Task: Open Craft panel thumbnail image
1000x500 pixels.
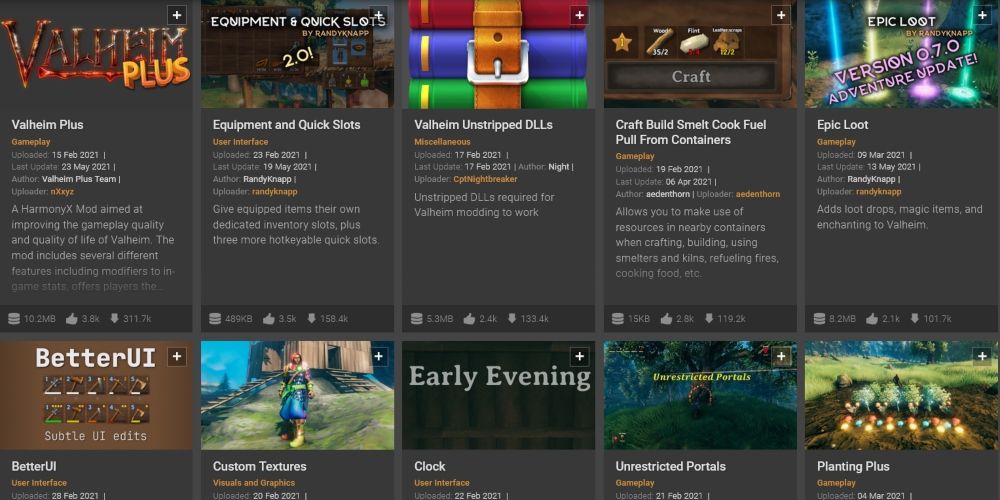Action: tap(700, 54)
